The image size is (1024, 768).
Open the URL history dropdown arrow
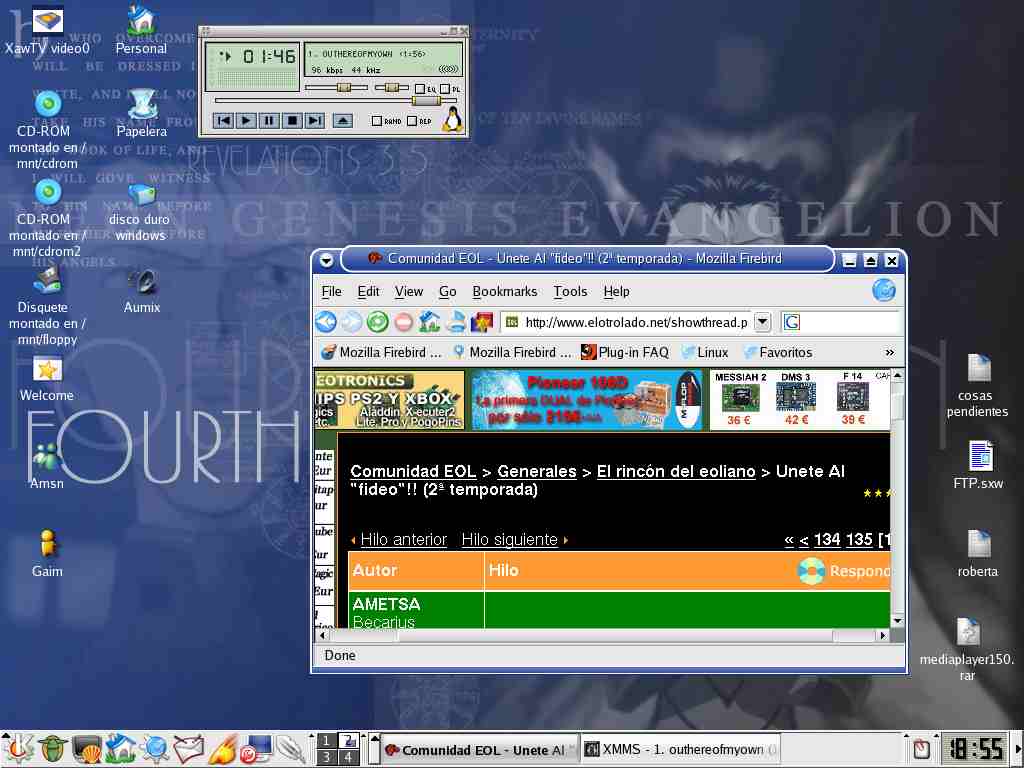[762, 322]
